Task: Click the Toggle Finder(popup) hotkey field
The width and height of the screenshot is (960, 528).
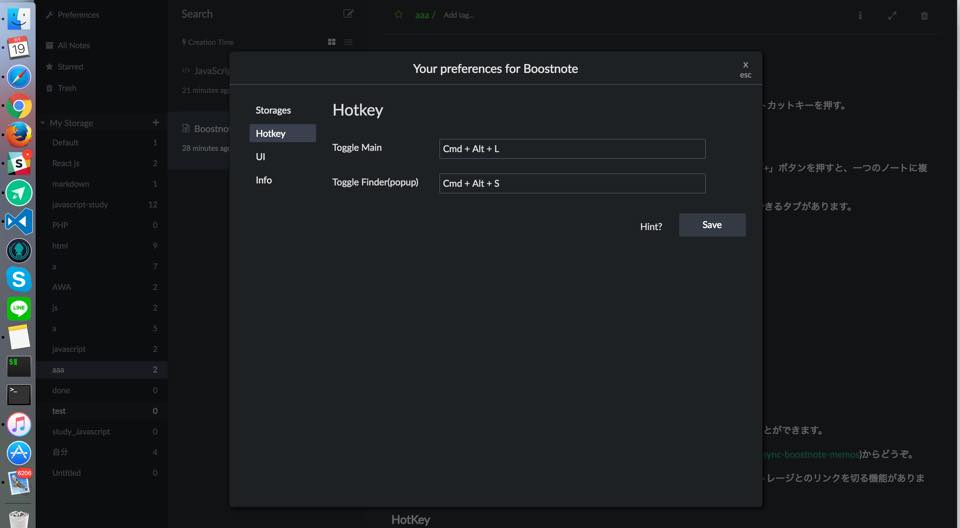Action: coord(572,183)
